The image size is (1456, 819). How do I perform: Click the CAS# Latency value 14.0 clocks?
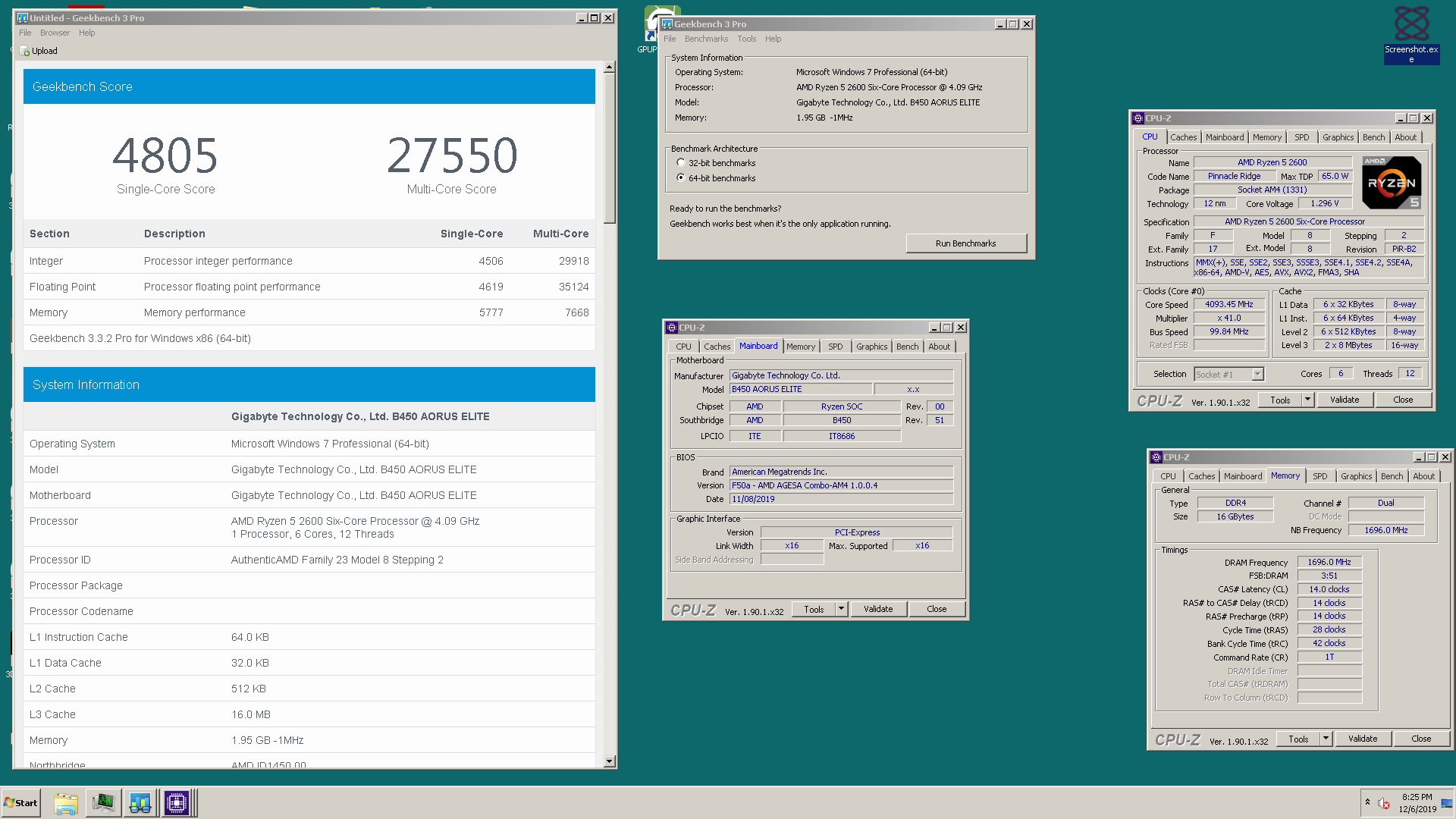click(1329, 589)
